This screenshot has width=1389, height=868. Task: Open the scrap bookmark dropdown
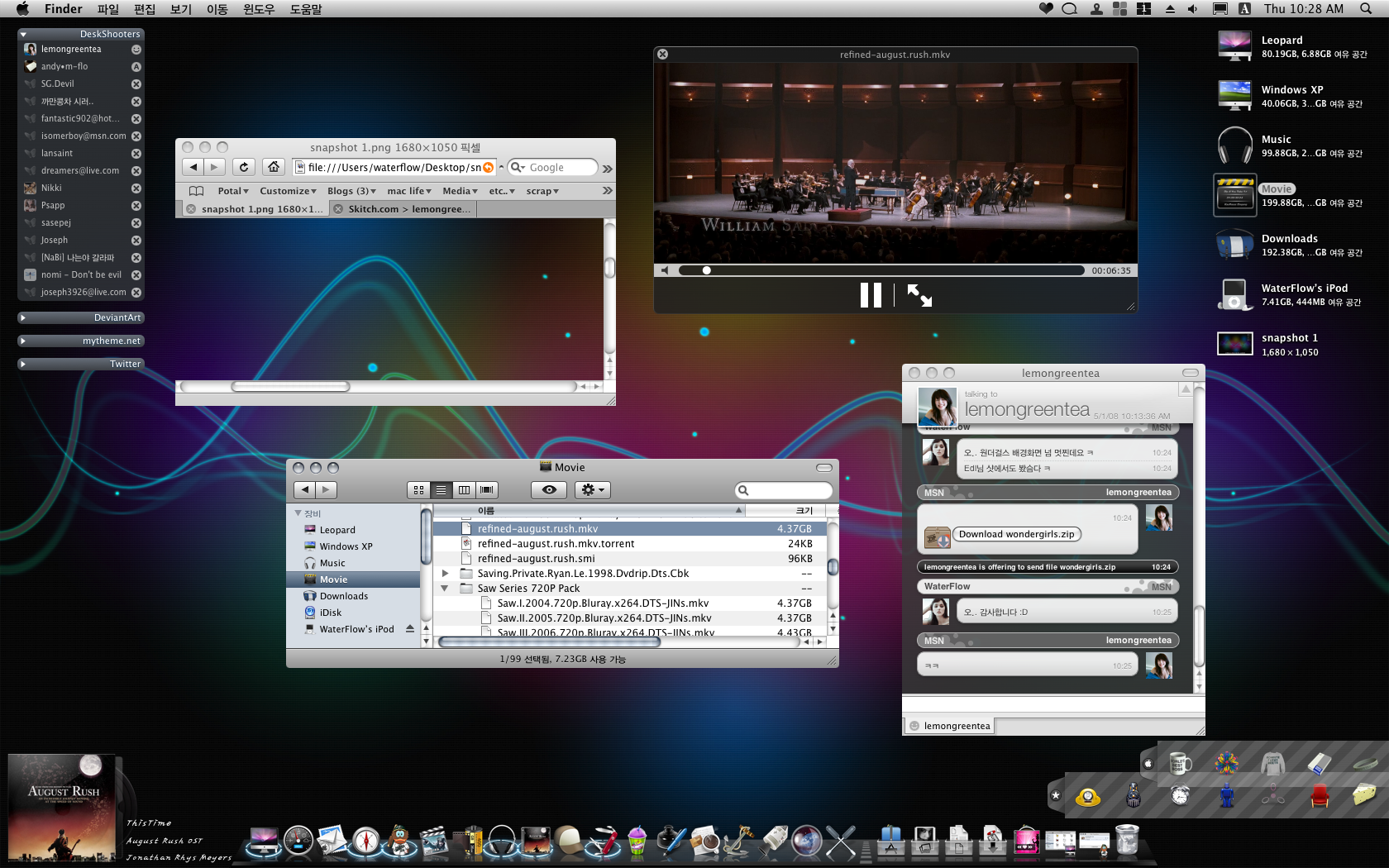[x=542, y=191]
